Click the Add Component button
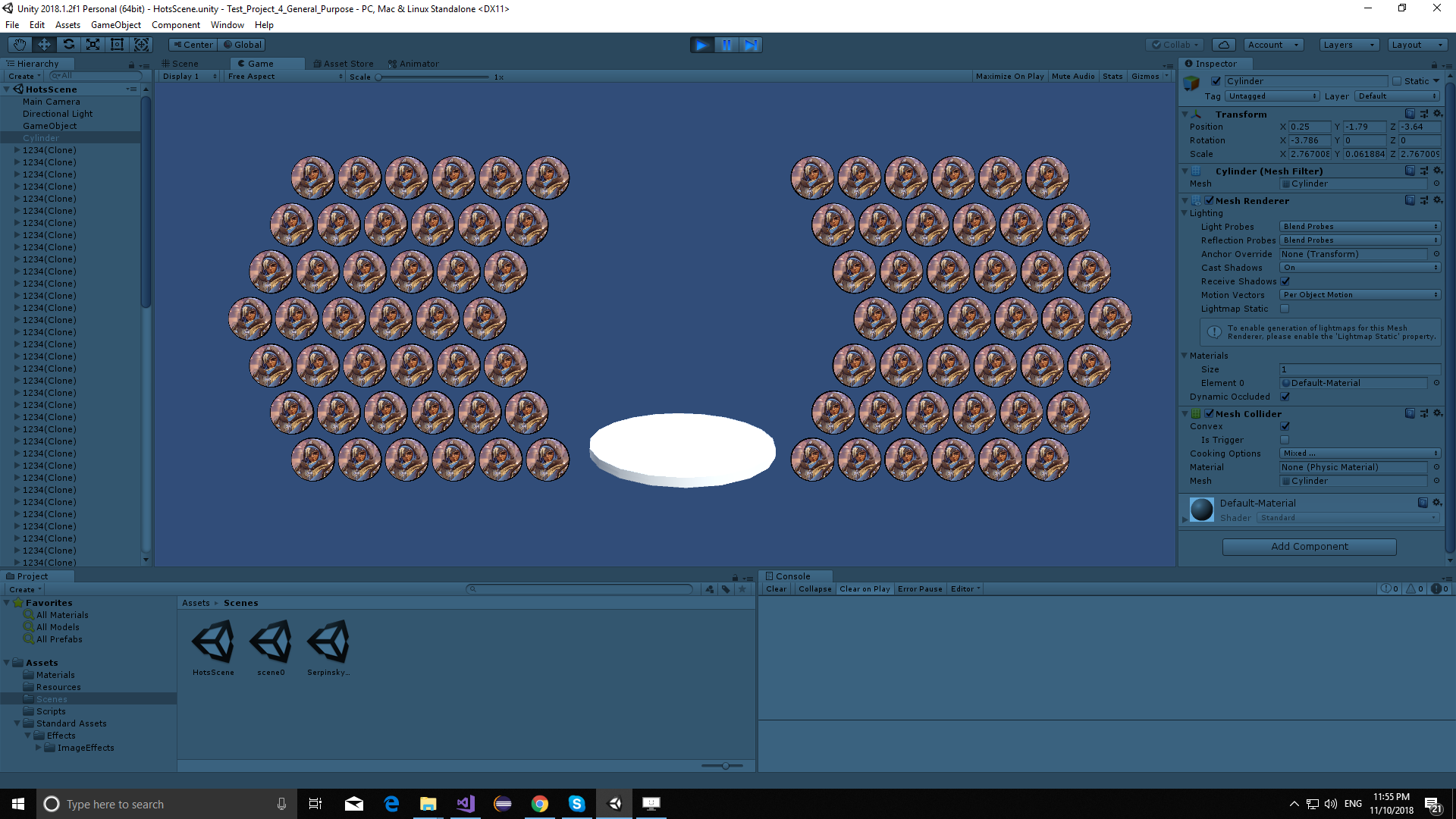Image resolution: width=1456 pixels, height=819 pixels. (1309, 547)
